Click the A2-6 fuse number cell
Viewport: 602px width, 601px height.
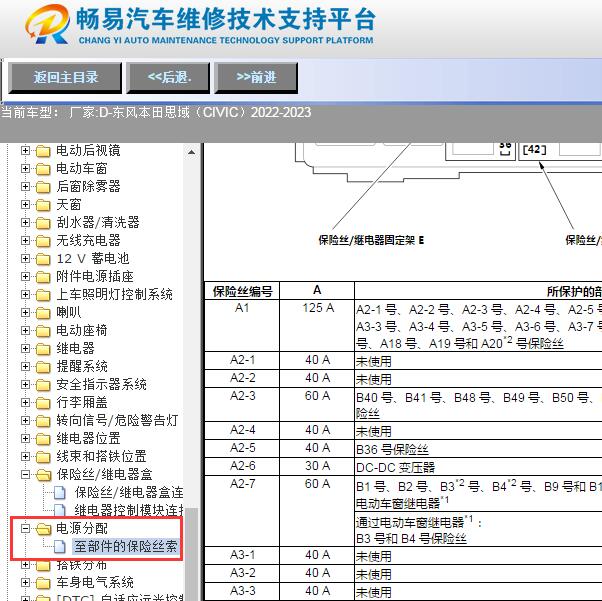[x=242, y=466]
